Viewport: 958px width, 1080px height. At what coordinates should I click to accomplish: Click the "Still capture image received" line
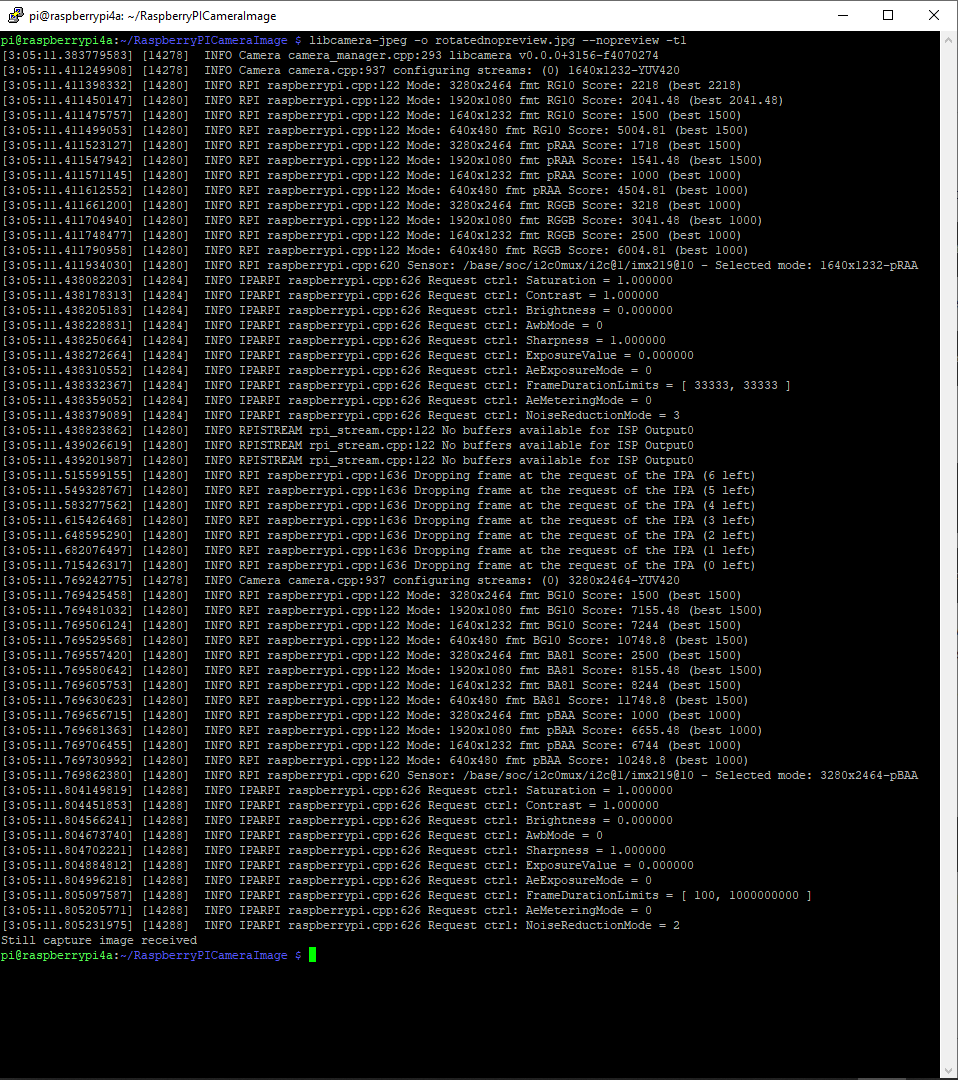(x=99, y=940)
